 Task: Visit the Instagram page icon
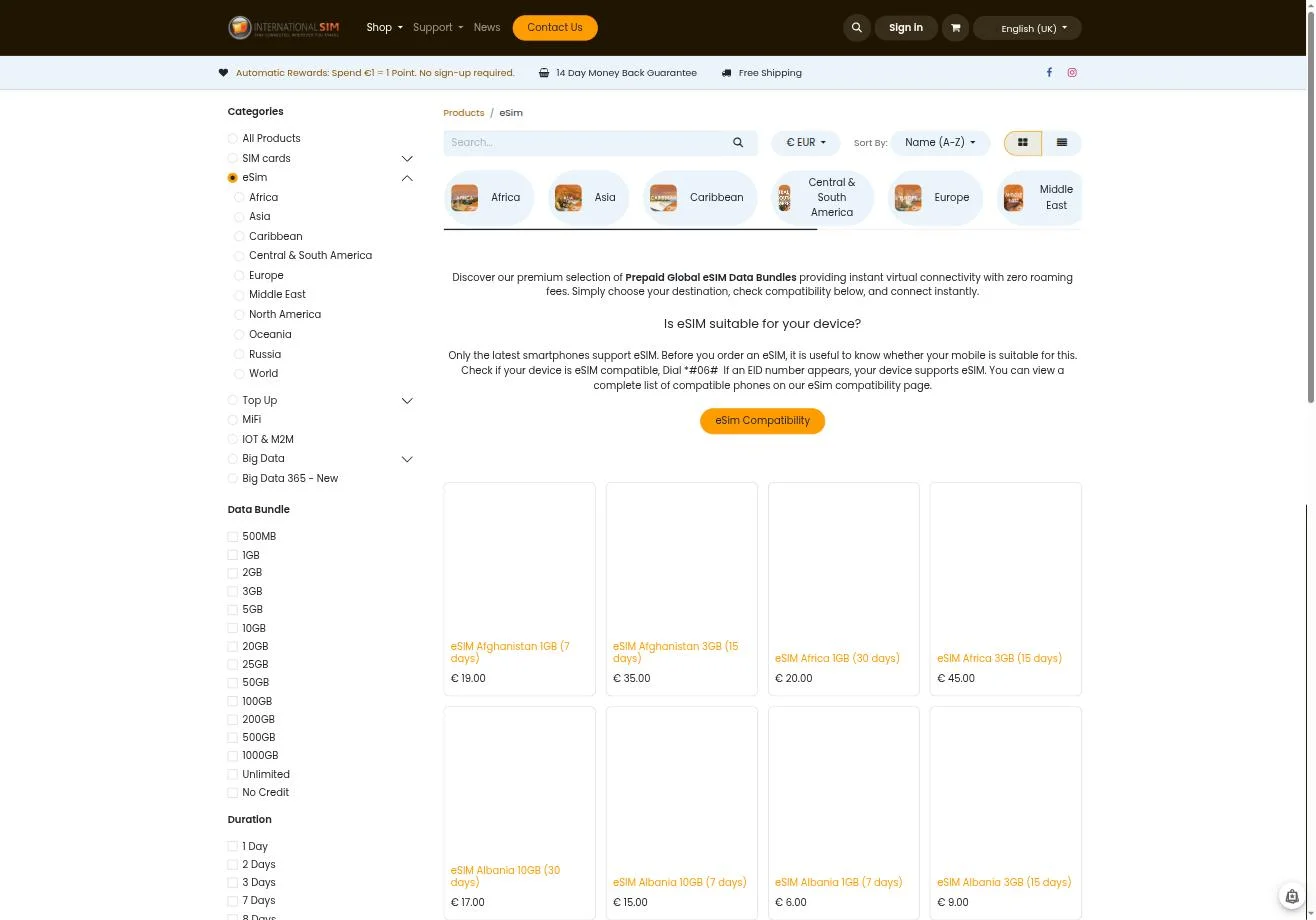[1072, 73]
